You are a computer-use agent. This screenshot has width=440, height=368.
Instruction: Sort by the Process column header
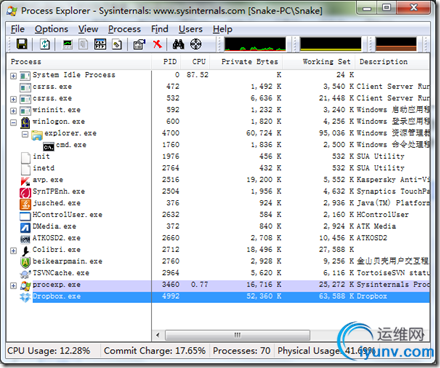[79, 62]
